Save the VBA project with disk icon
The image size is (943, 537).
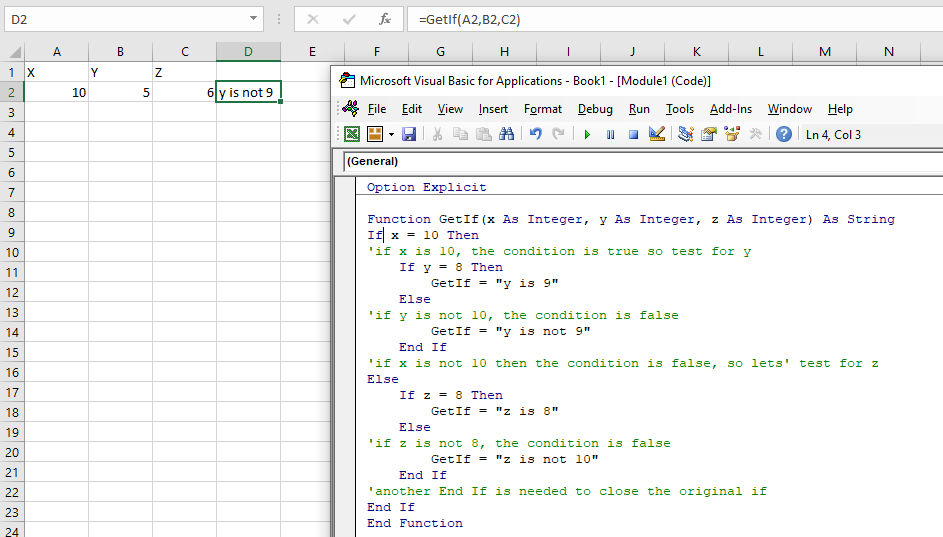[x=409, y=134]
